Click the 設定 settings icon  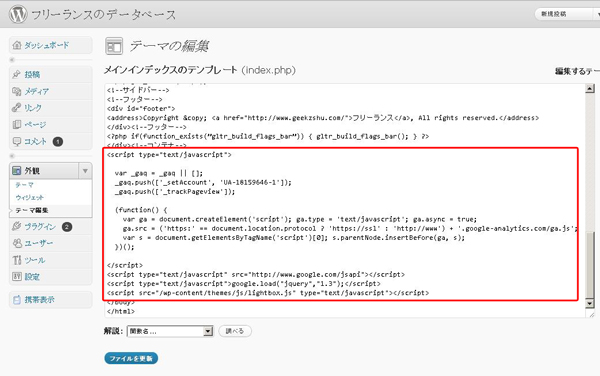pos(16,277)
